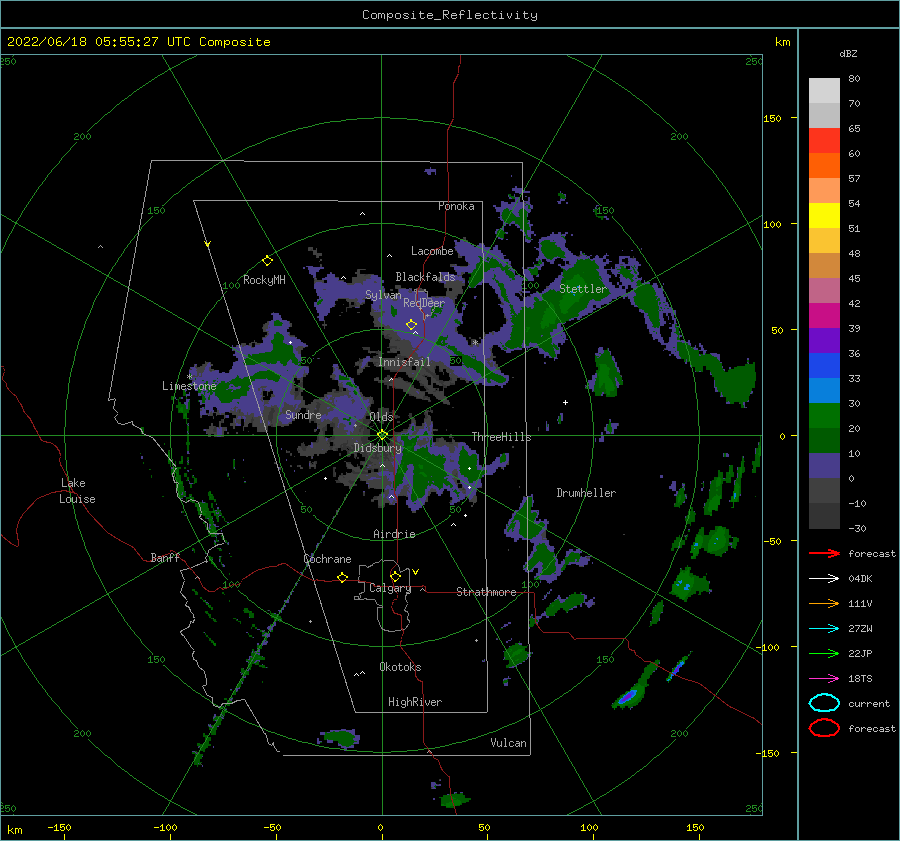The width and height of the screenshot is (900, 841).
Task: Click the 39 dBZ magenta color swatch
Action: pyautogui.click(x=824, y=315)
